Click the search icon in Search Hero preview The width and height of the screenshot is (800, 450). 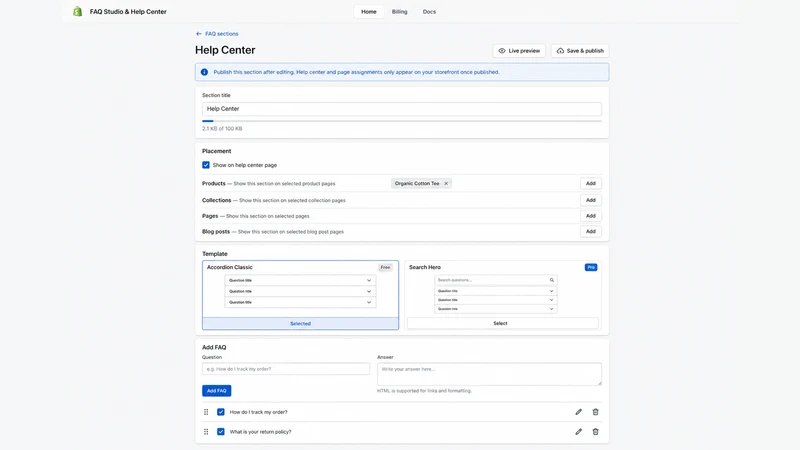(x=552, y=280)
